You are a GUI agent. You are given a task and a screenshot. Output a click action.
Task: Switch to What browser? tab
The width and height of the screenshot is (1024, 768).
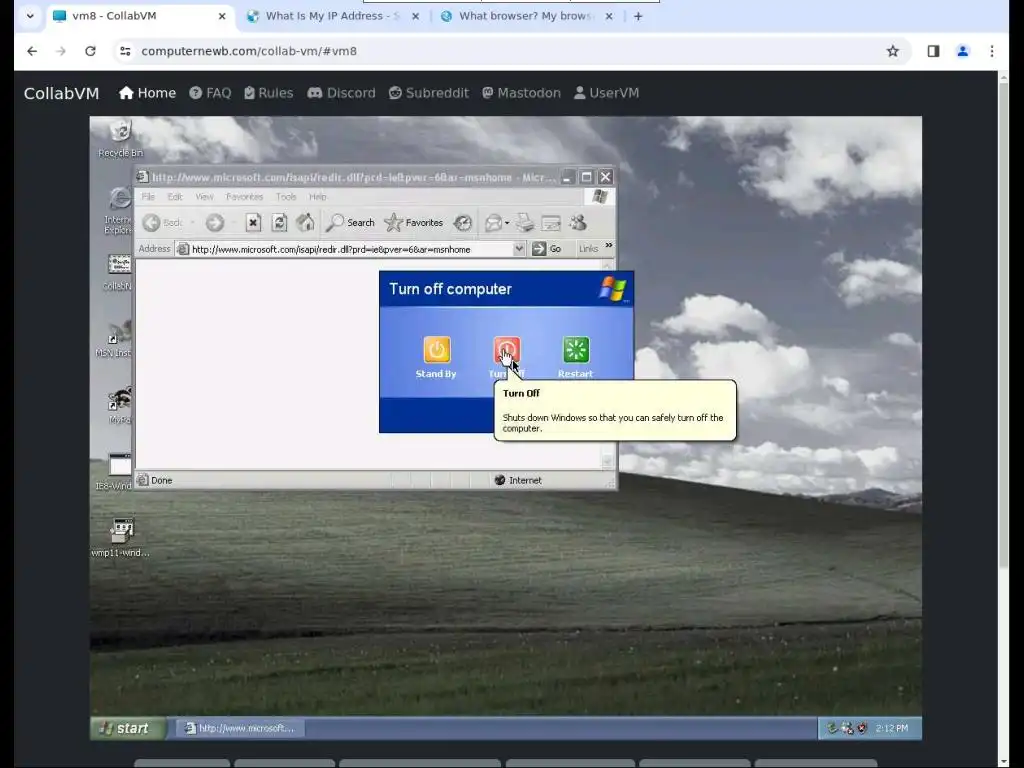[526, 16]
